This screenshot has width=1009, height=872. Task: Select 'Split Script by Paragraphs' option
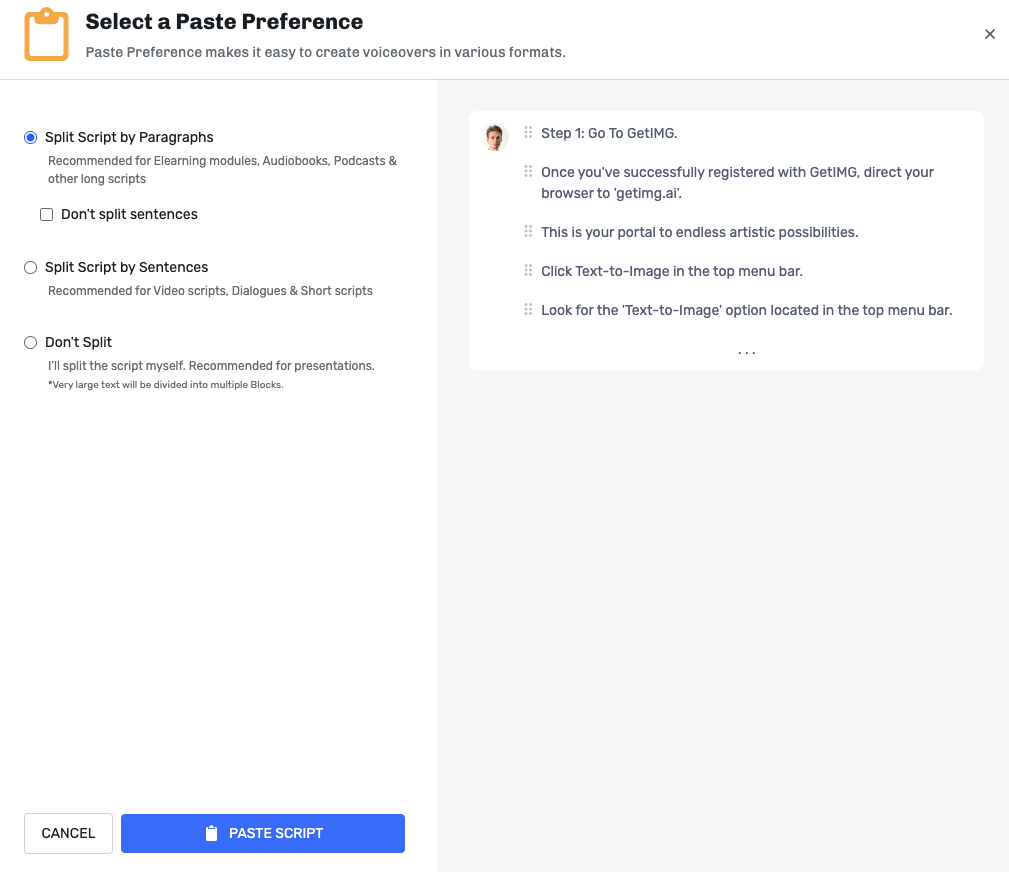click(x=31, y=138)
